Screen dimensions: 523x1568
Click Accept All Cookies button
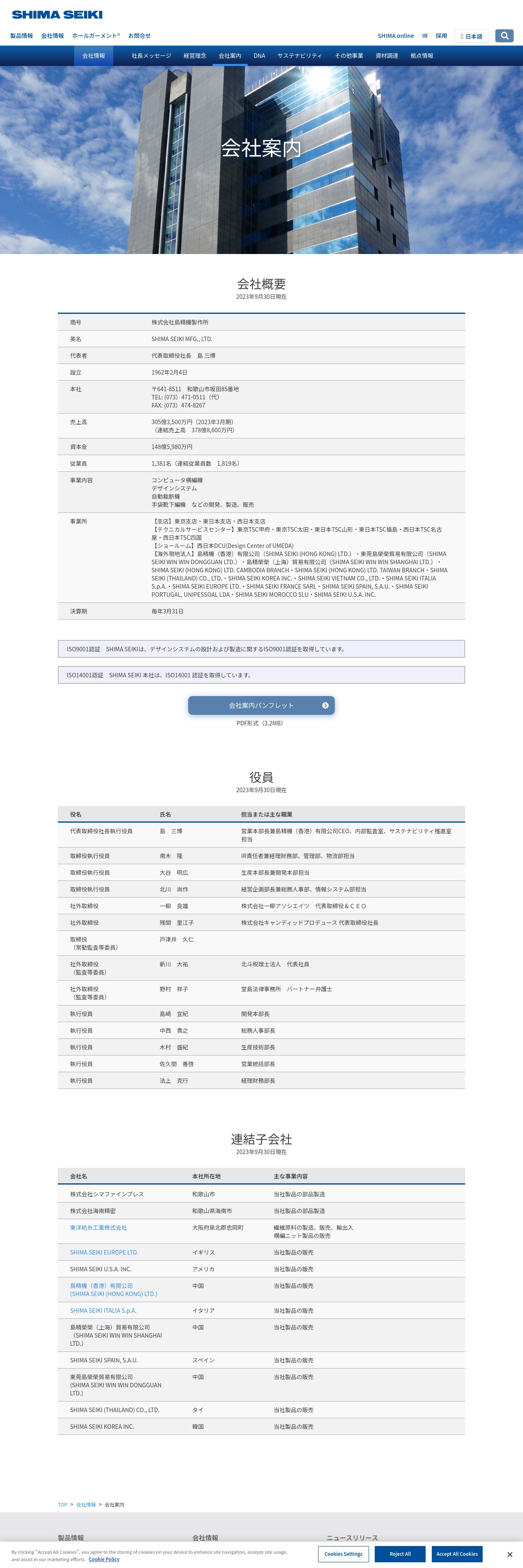click(457, 1554)
